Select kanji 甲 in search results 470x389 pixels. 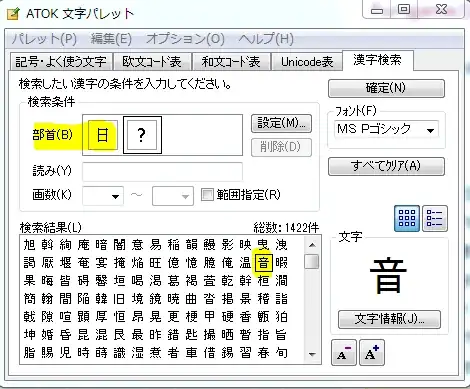pos(209,317)
